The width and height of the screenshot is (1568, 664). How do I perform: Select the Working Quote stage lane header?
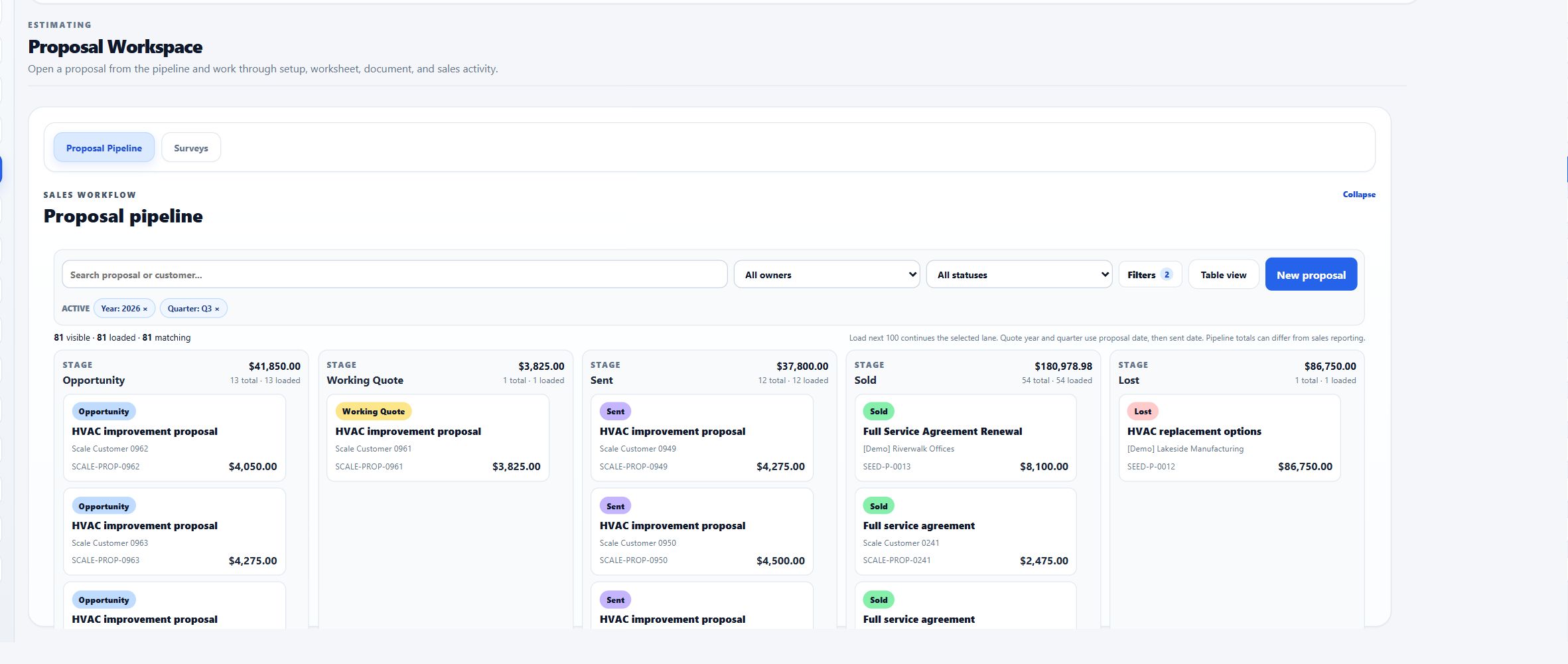445,373
